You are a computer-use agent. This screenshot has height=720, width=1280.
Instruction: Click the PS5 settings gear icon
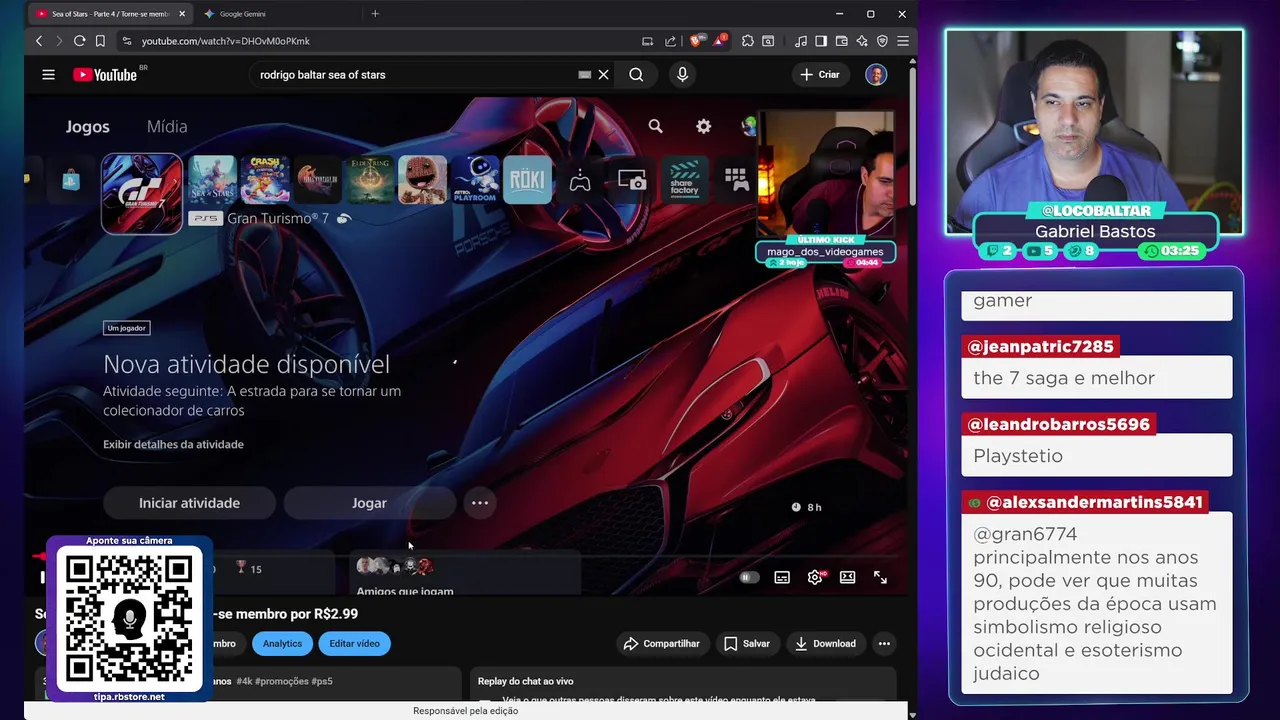(704, 126)
